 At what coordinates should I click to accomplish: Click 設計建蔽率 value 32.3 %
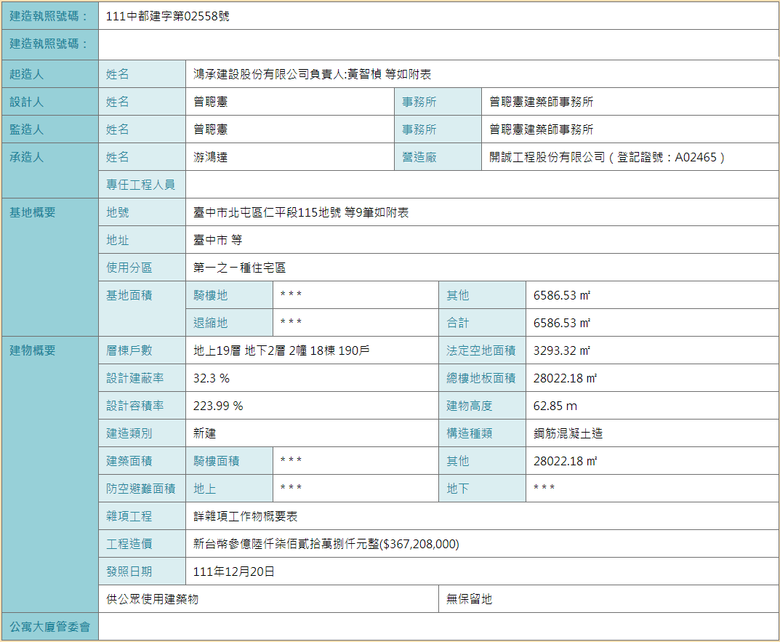coord(211,378)
